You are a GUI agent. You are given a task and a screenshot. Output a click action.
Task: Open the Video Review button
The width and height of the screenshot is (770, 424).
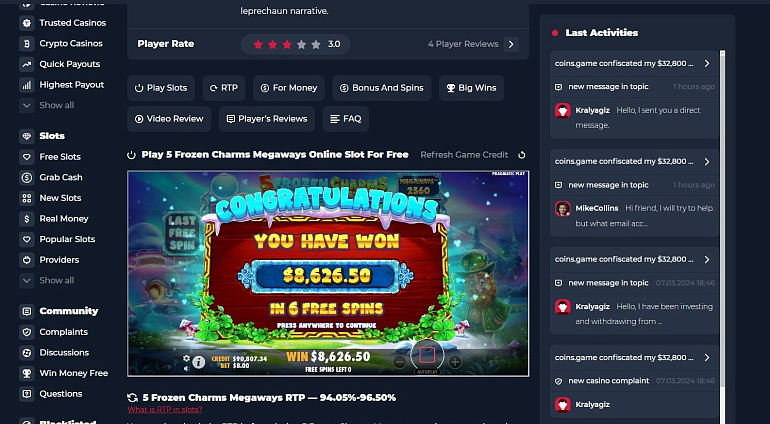169,119
